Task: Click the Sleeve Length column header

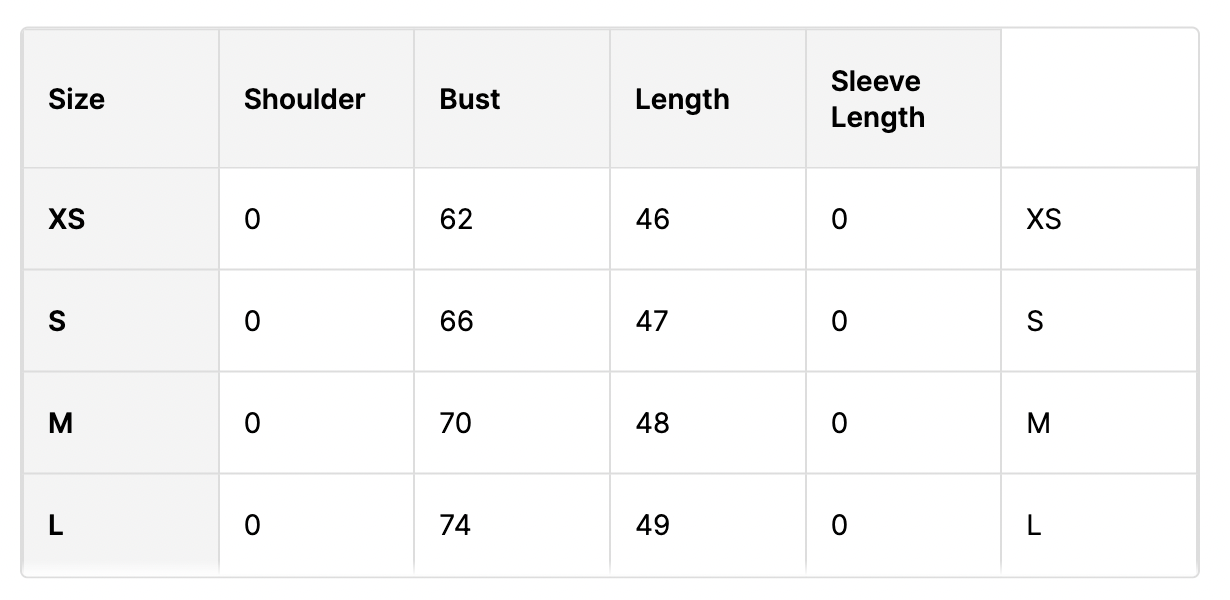Action: (877, 99)
